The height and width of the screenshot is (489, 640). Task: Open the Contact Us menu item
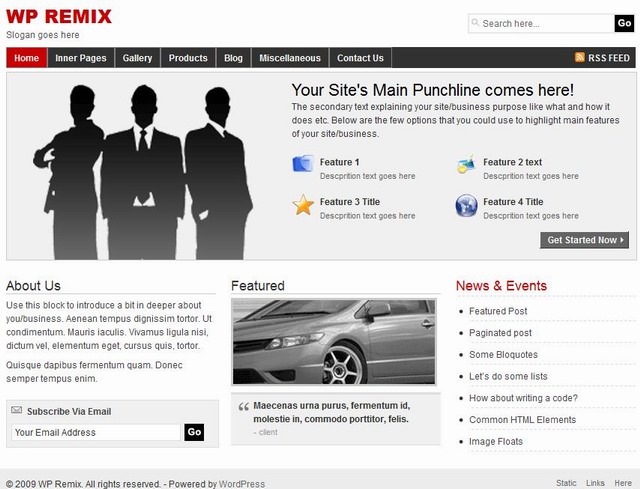tap(360, 58)
